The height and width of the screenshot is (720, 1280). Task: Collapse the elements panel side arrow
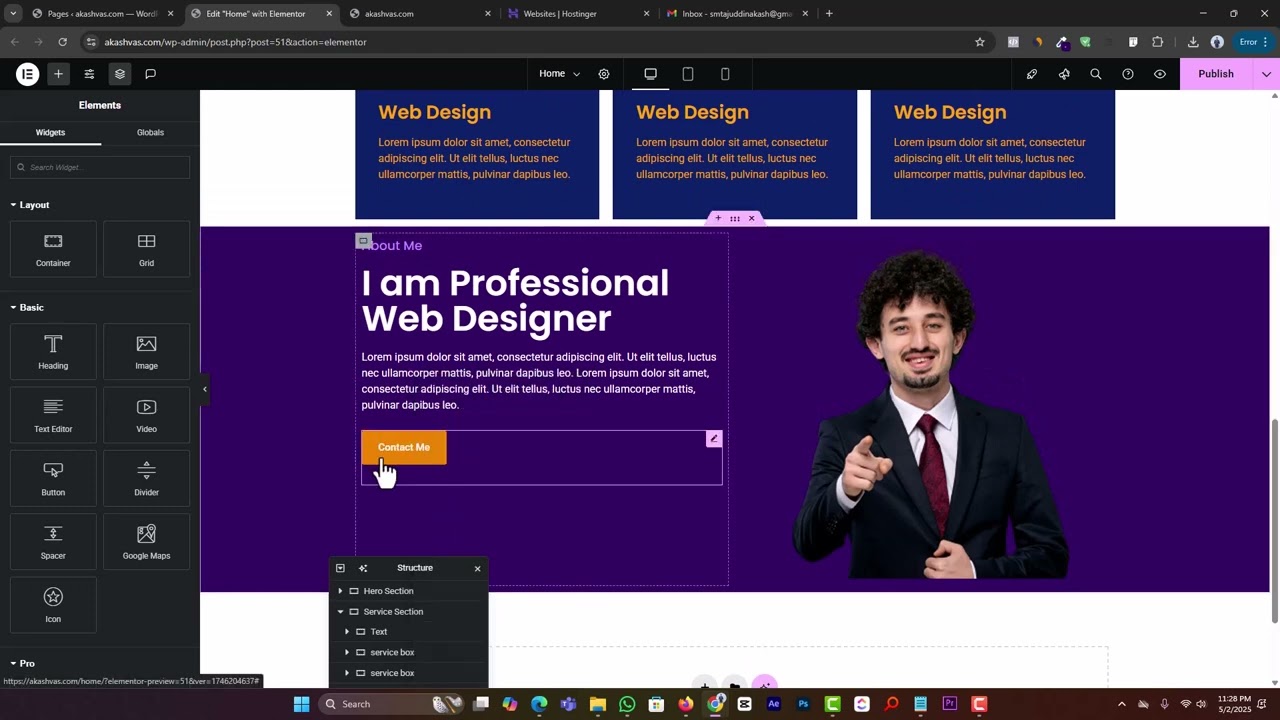pos(204,389)
